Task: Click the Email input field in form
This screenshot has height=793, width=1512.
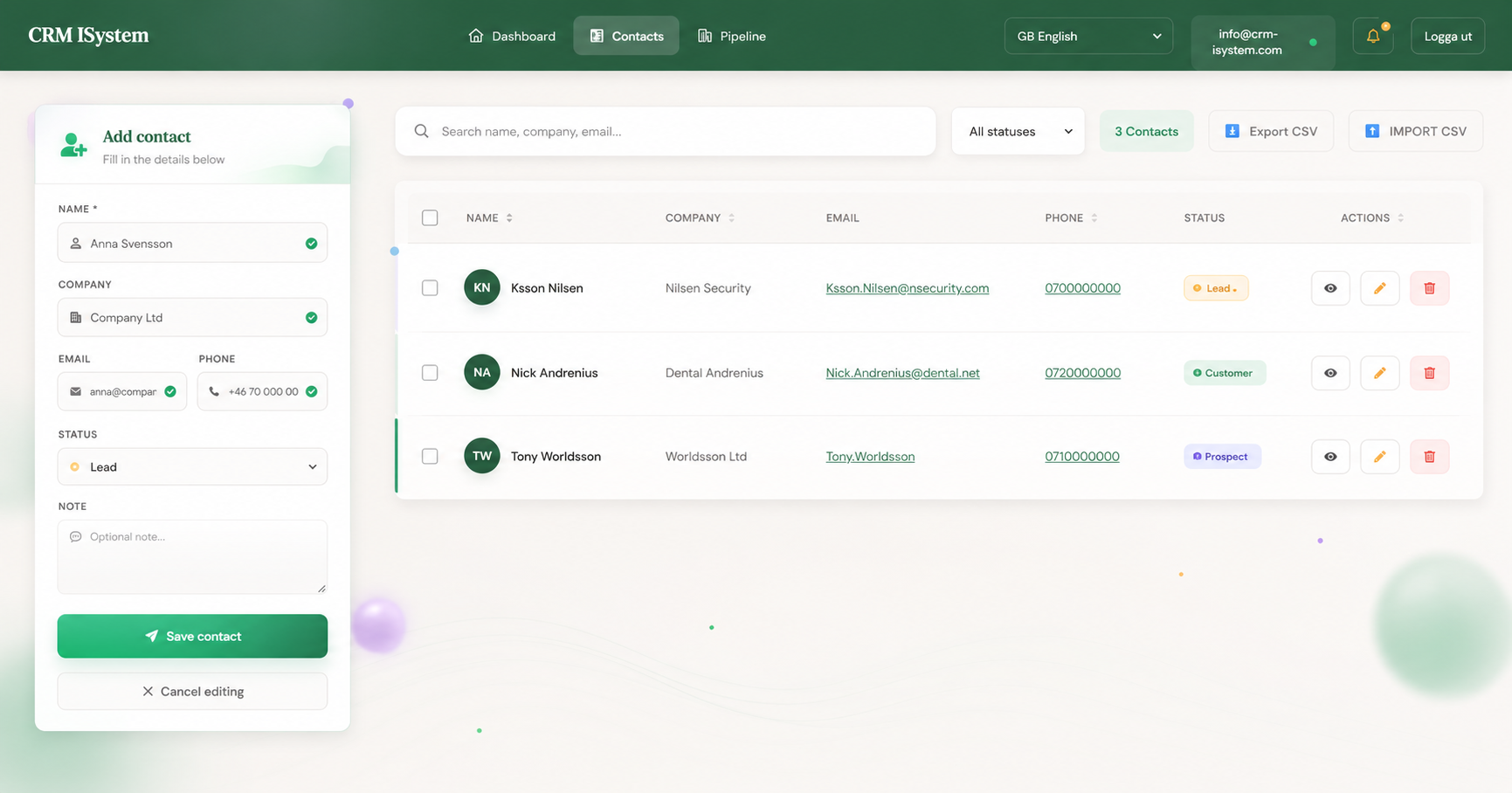Action: 122,392
